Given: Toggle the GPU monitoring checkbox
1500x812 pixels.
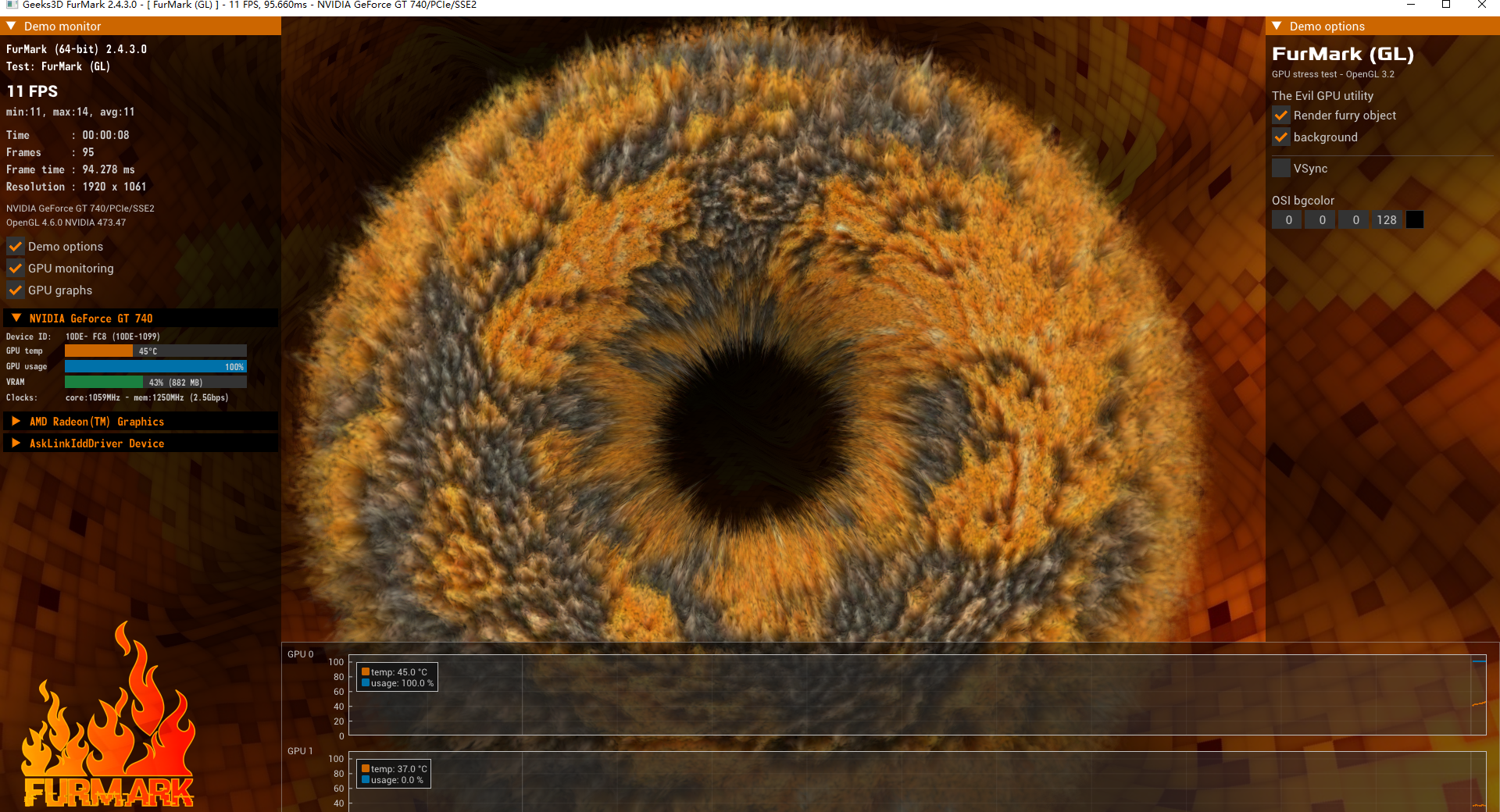Looking at the screenshot, I should pyautogui.click(x=15, y=269).
